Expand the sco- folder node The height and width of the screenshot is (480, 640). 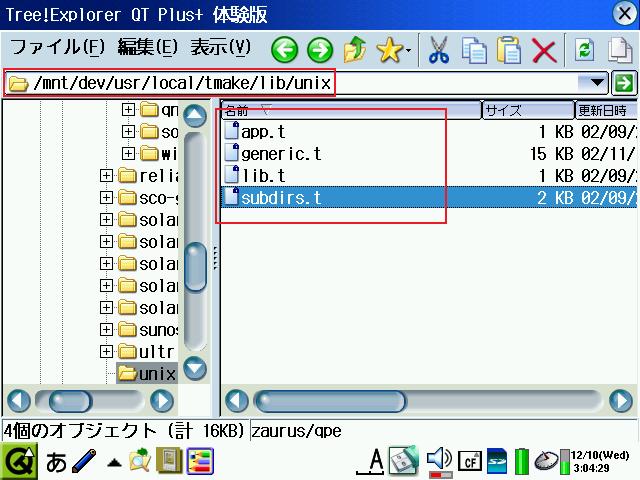(x=106, y=198)
